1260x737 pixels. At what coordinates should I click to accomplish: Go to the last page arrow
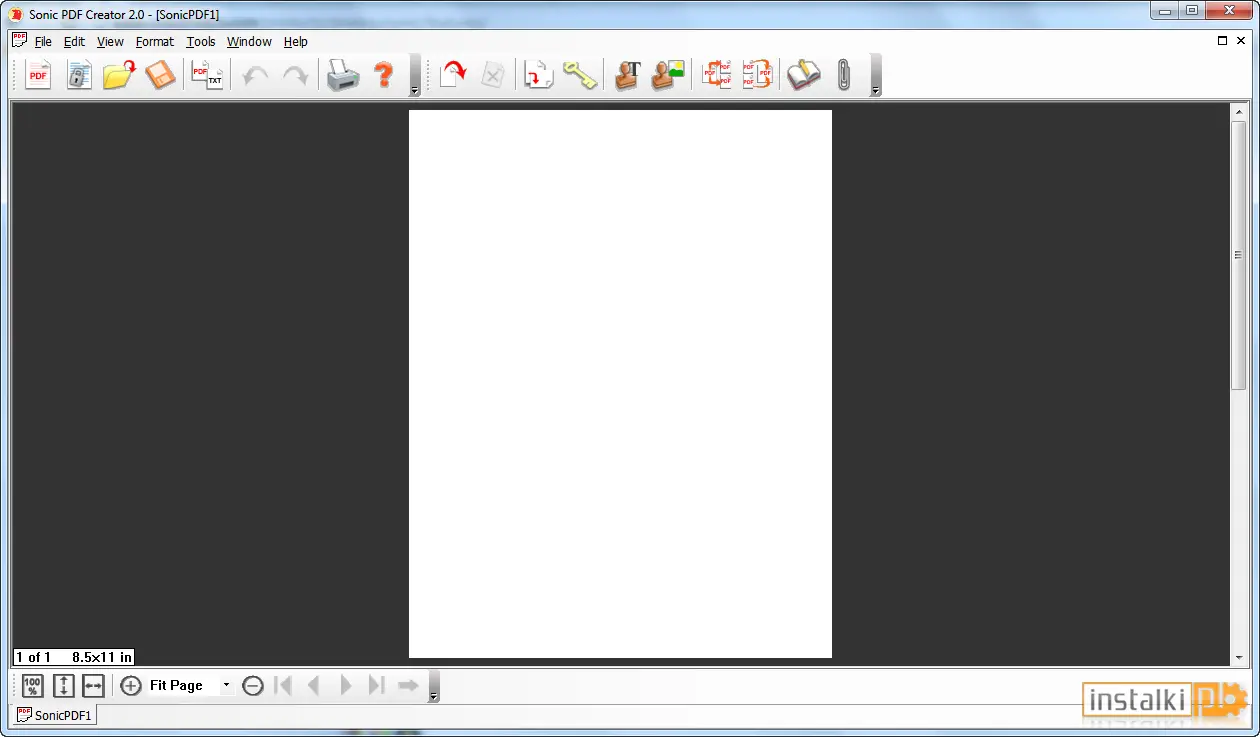(x=376, y=686)
